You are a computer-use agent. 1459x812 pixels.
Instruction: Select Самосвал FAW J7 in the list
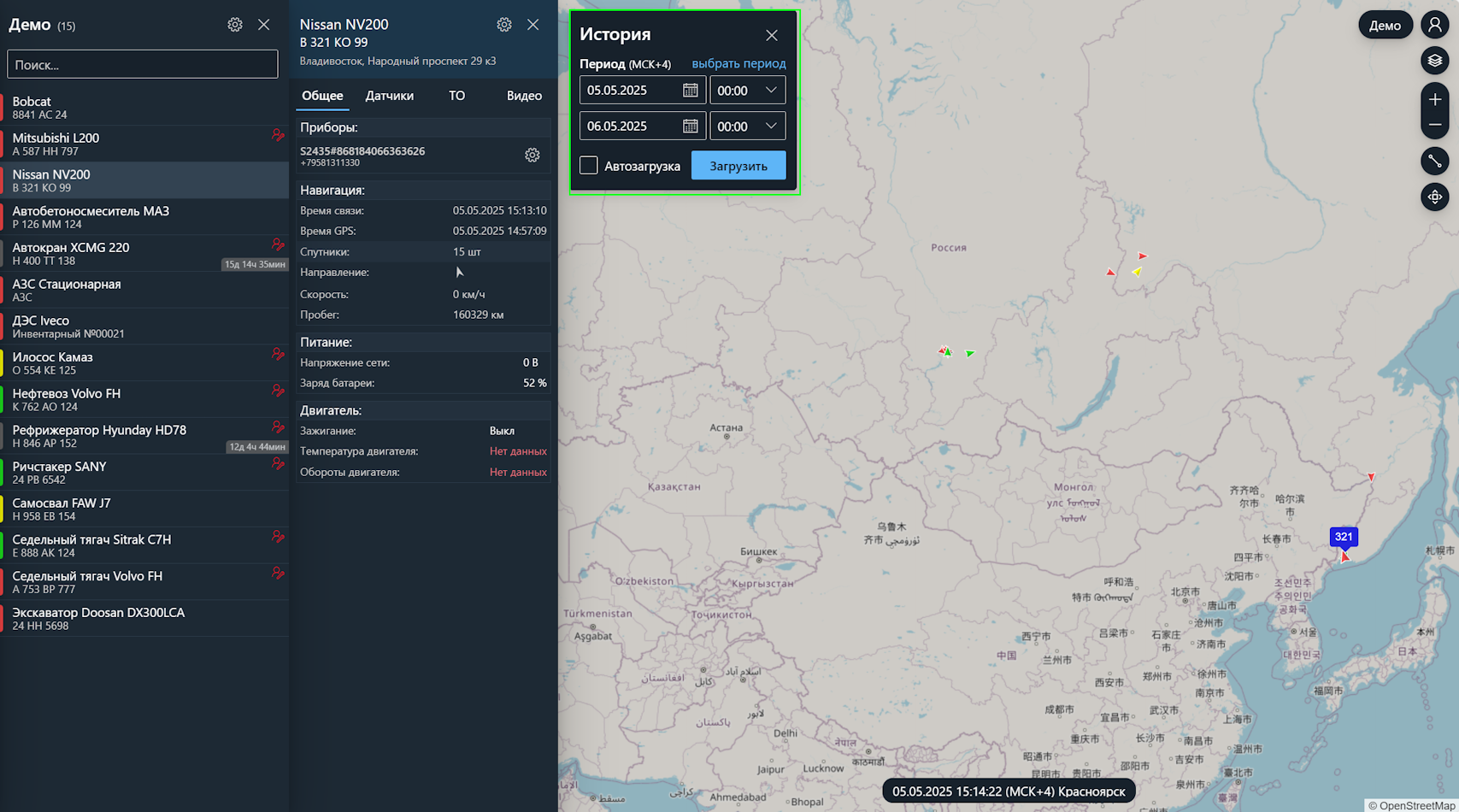(x=144, y=509)
